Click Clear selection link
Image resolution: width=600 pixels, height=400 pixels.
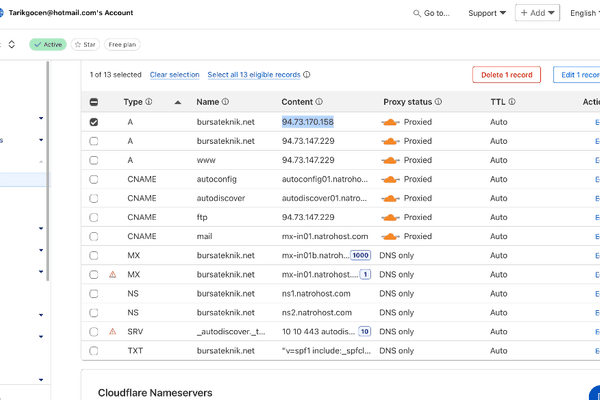click(x=174, y=75)
